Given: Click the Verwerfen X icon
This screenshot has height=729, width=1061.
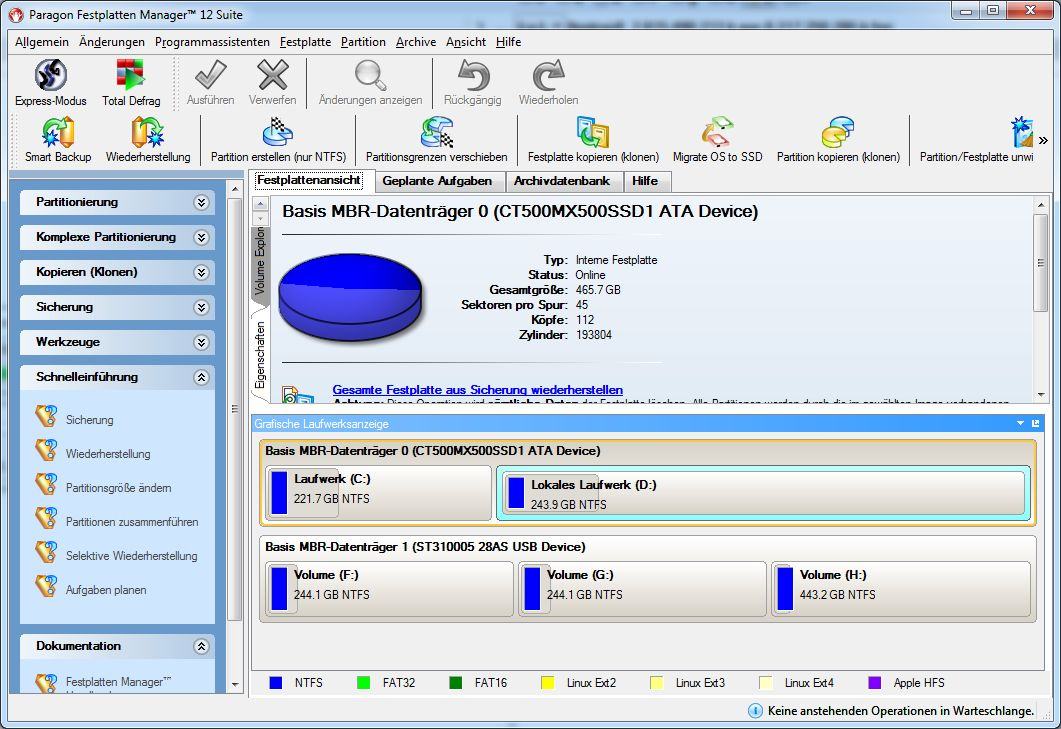Looking at the screenshot, I should (x=273, y=75).
